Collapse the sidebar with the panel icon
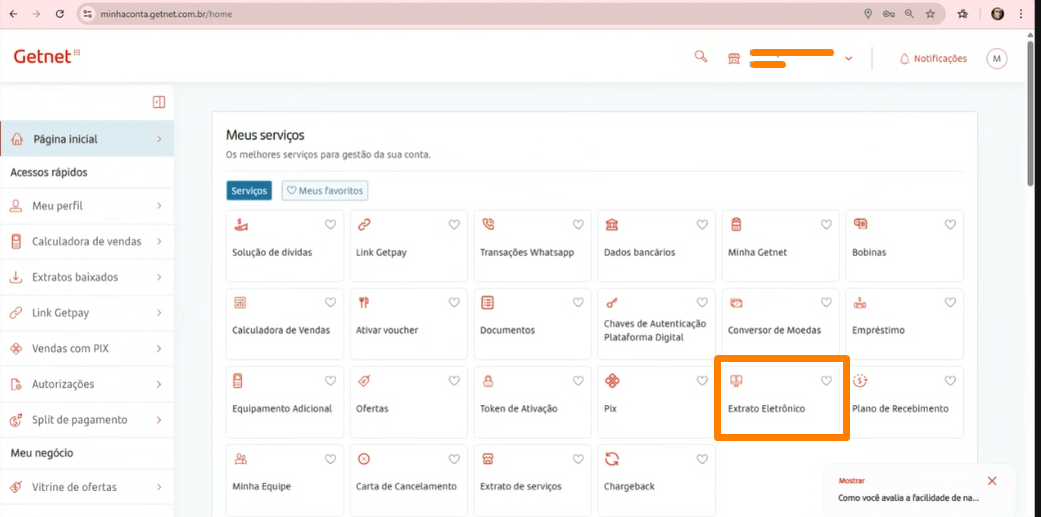 tap(159, 102)
